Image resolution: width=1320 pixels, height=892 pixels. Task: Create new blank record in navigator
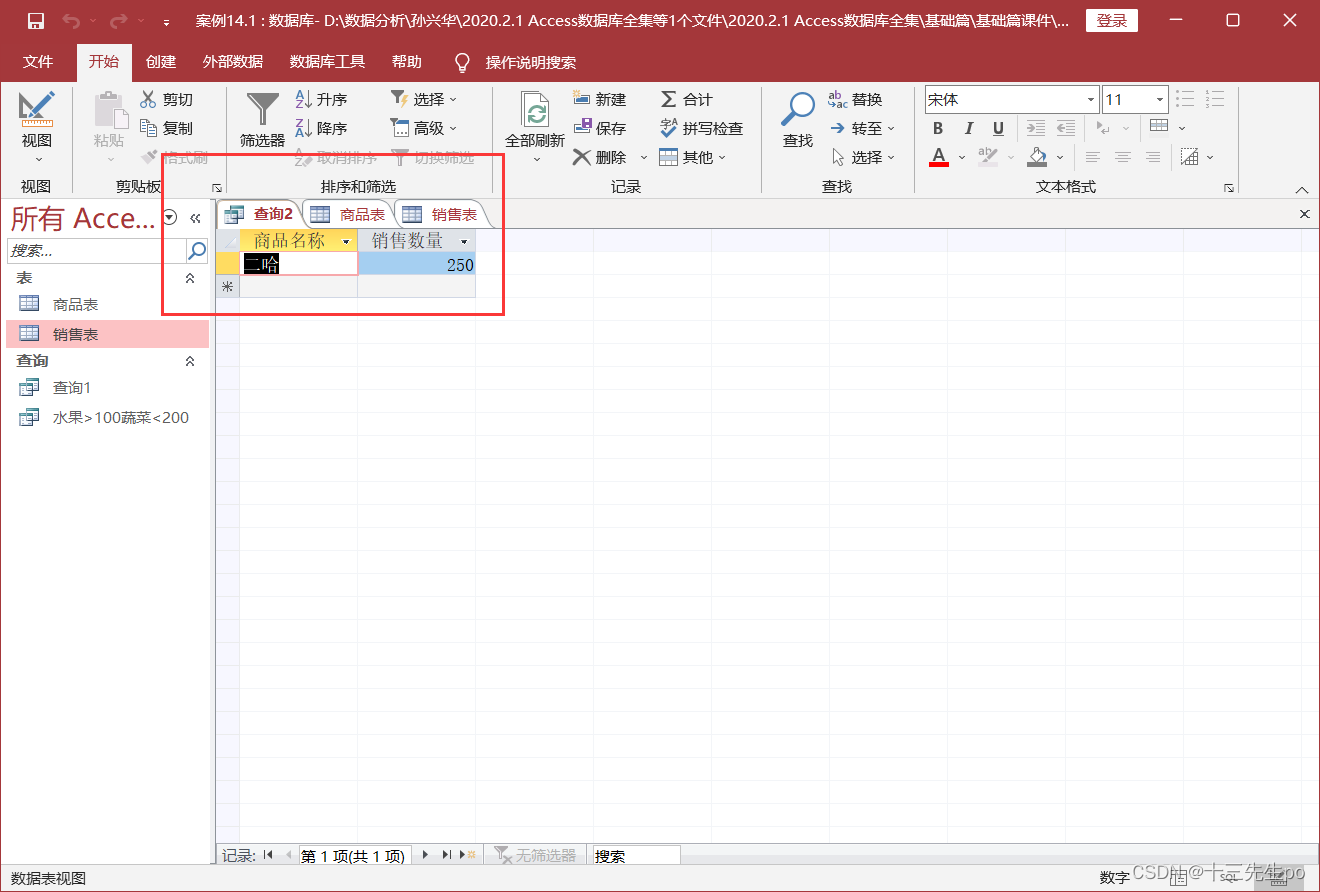point(467,855)
